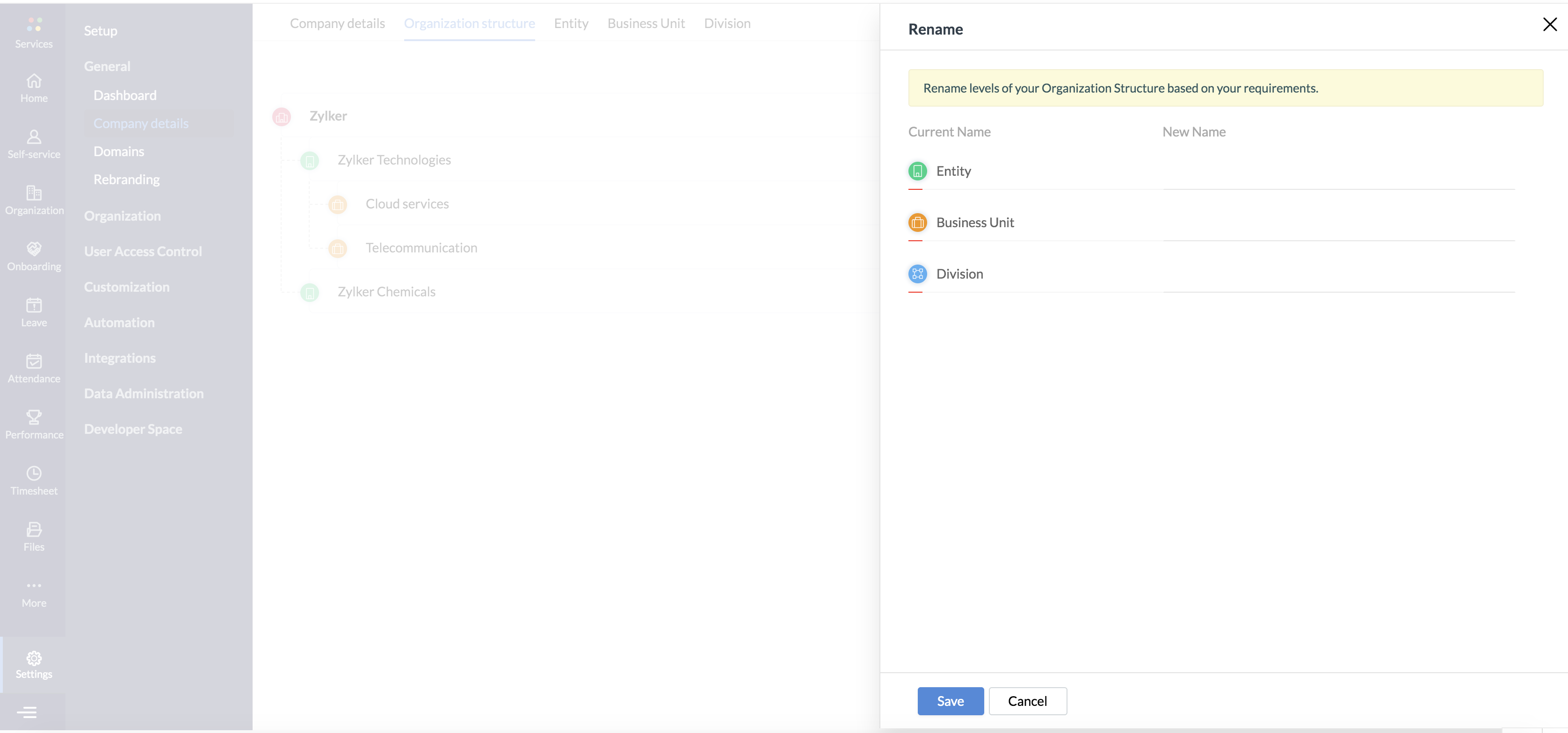Click the blue Division level icon
The height and width of the screenshot is (733, 1568).
917,274
